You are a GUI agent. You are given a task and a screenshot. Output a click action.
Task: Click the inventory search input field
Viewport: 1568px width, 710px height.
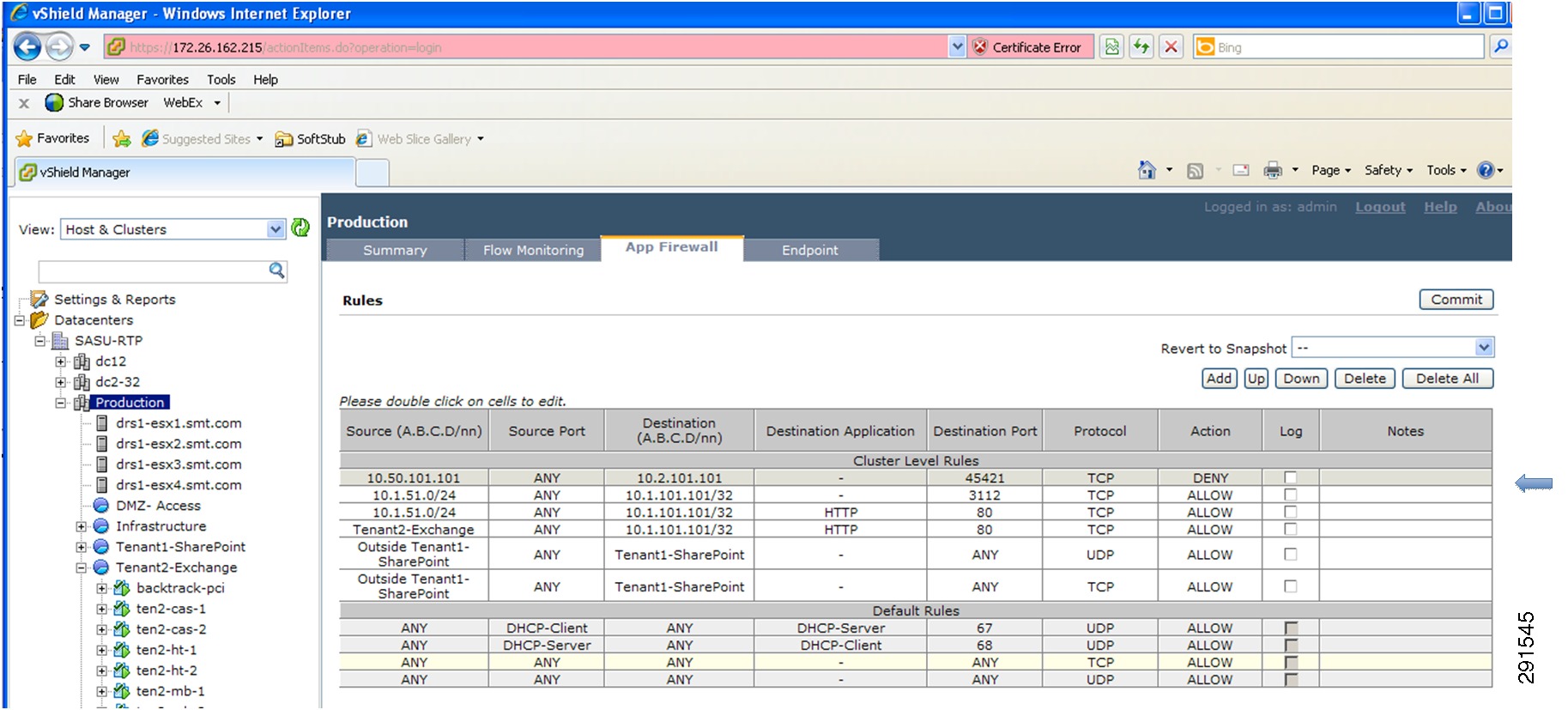click(x=153, y=271)
